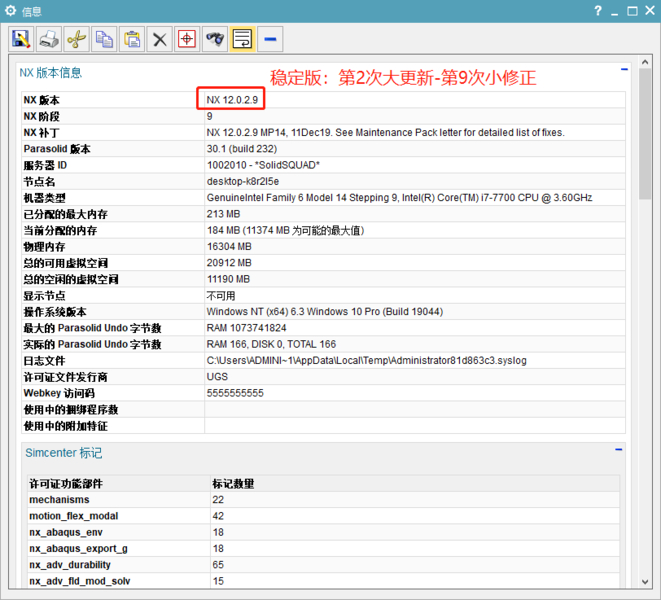Screen dimensions: 661x600
Task: Click the NX 补丁 MP14 patch text
Action: (x=385, y=132)
